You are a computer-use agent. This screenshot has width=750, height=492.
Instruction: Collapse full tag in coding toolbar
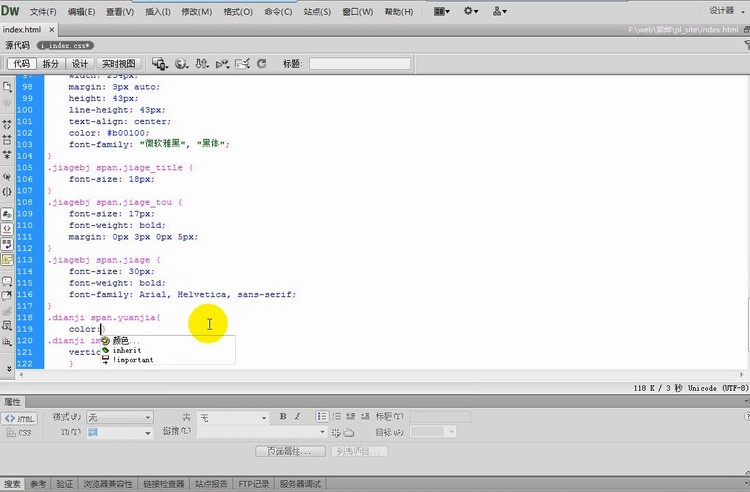click(x=7, y=124)
